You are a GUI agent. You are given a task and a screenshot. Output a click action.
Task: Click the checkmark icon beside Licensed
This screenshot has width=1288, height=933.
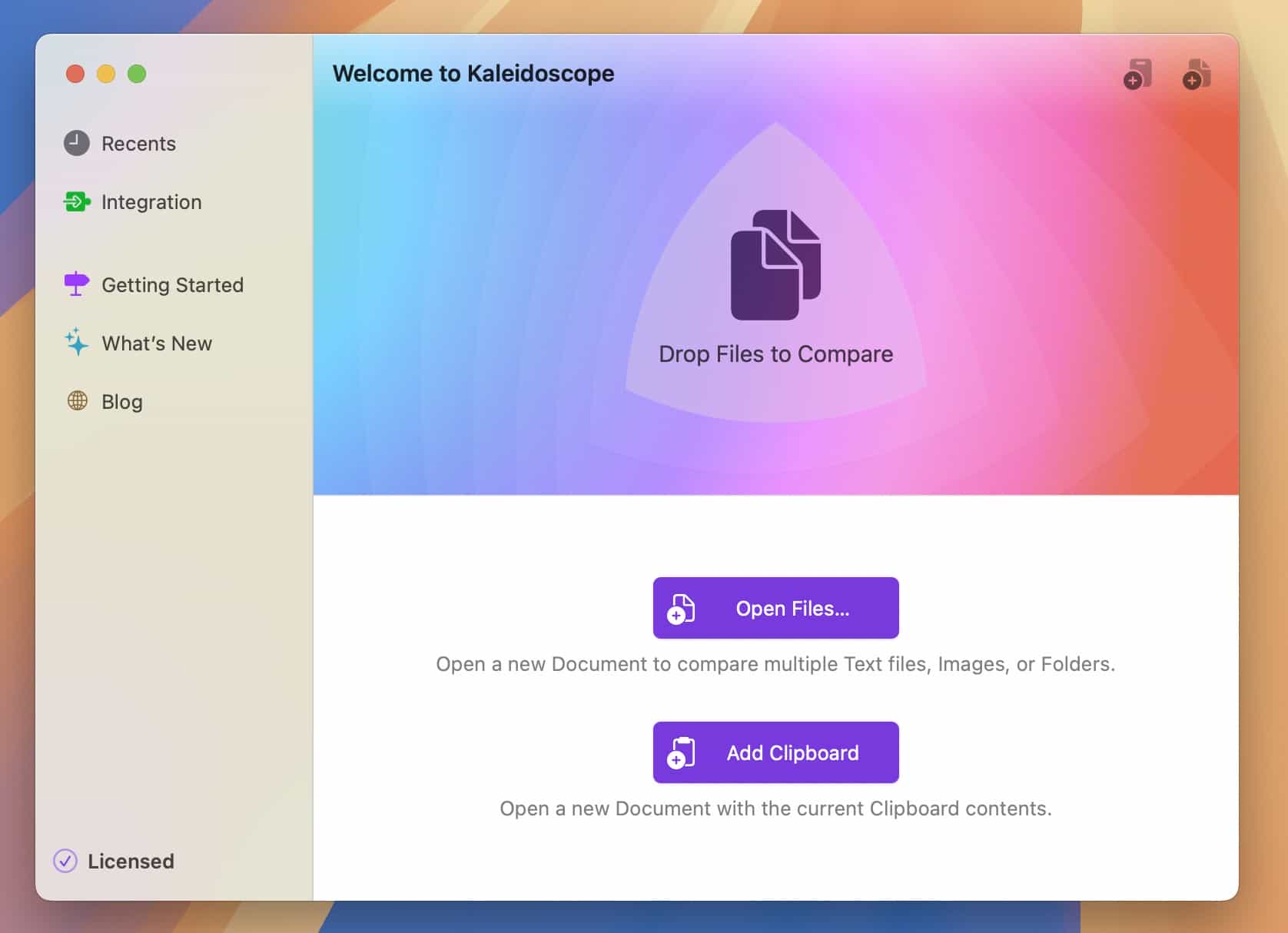click(x=66, y=862)
